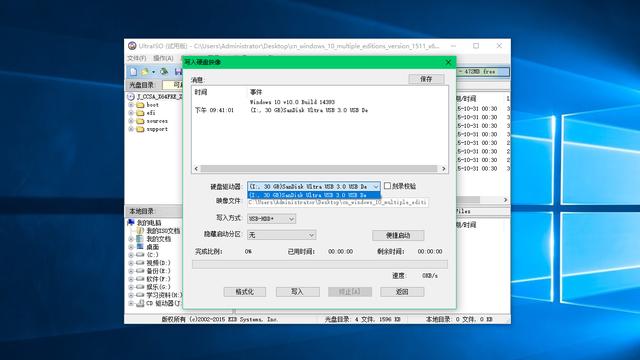Screen dimensions: 640x360
Task: Open the 操作(A) menu
Action: (163, 58)
